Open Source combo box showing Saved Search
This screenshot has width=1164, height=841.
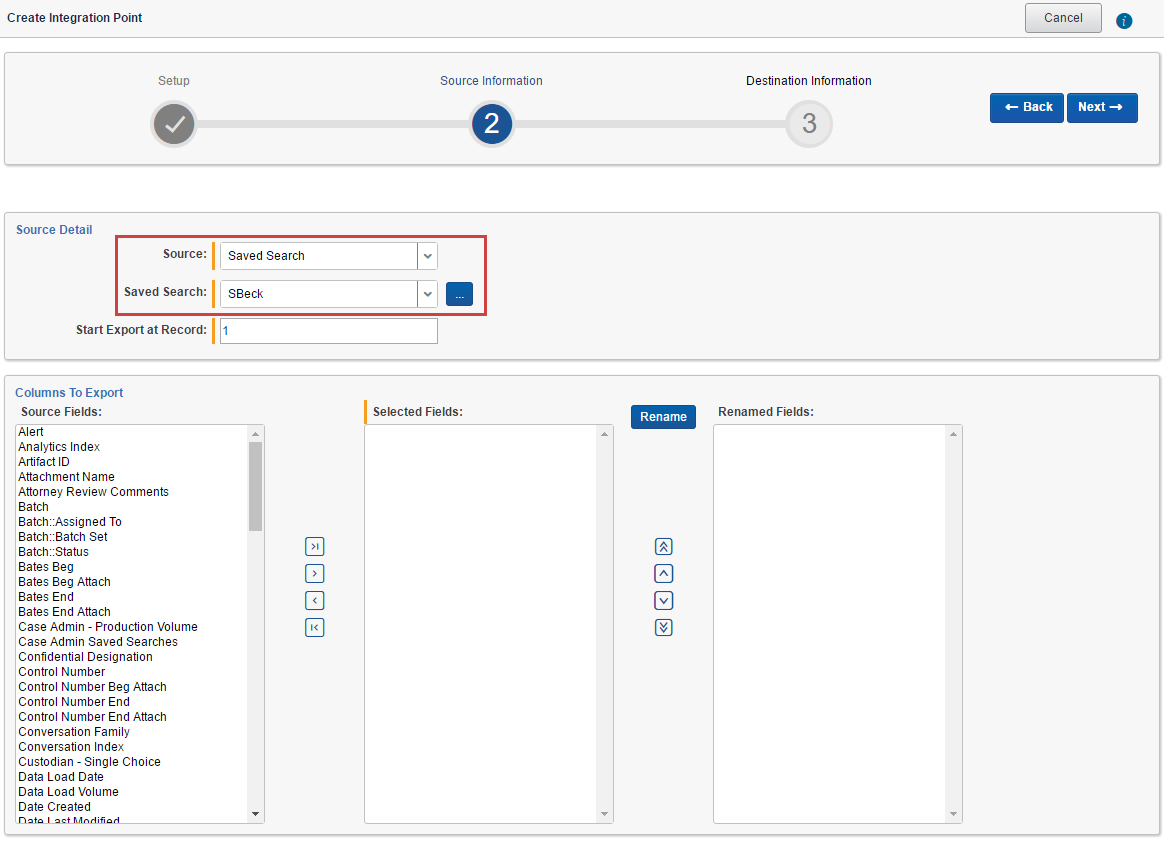(x=329, y=256)
